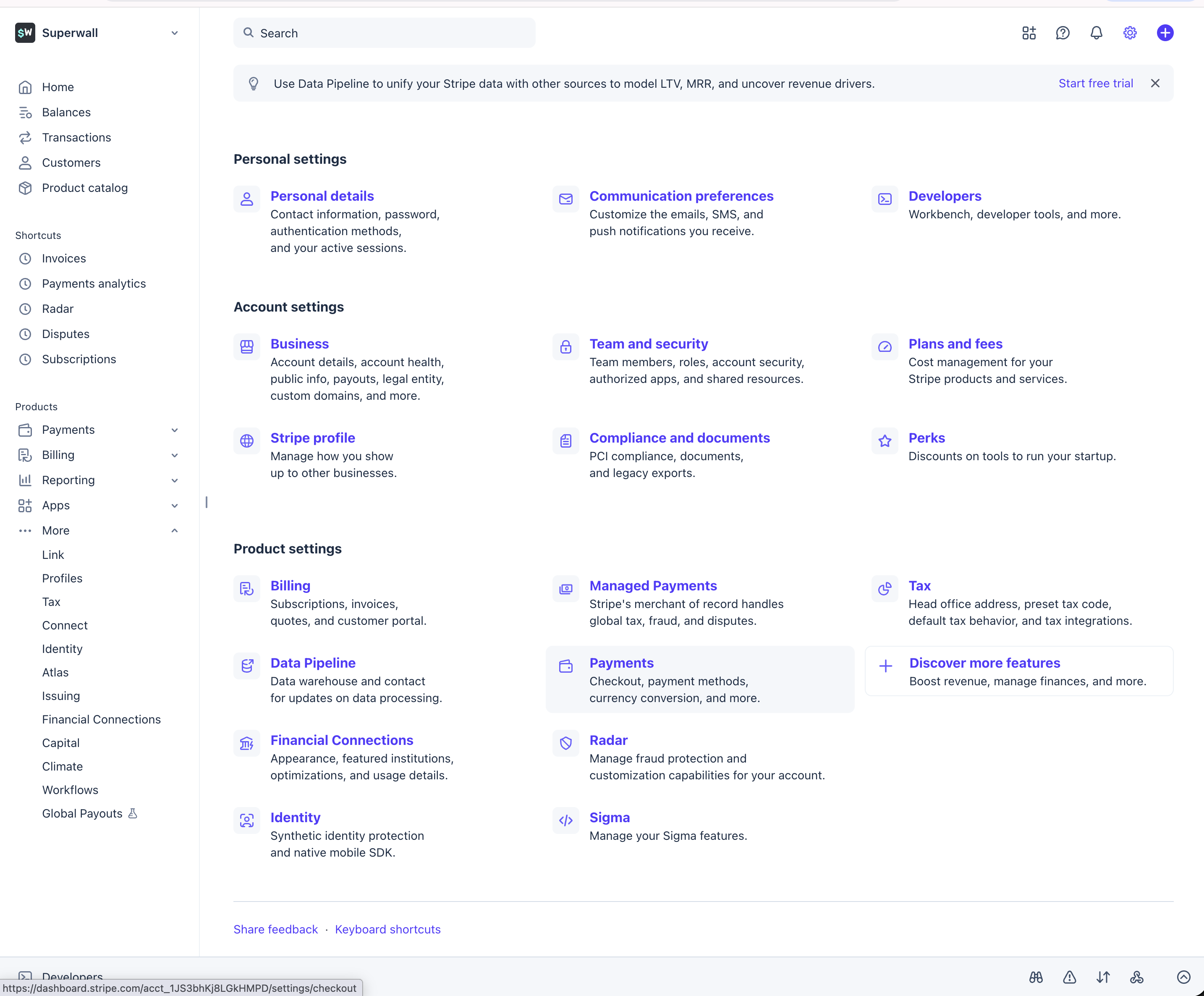Image resolution: width=1204 pixels, height=996 pixels.
Task: Open Profiles in the sidebar
Action: tap(62, 579)
